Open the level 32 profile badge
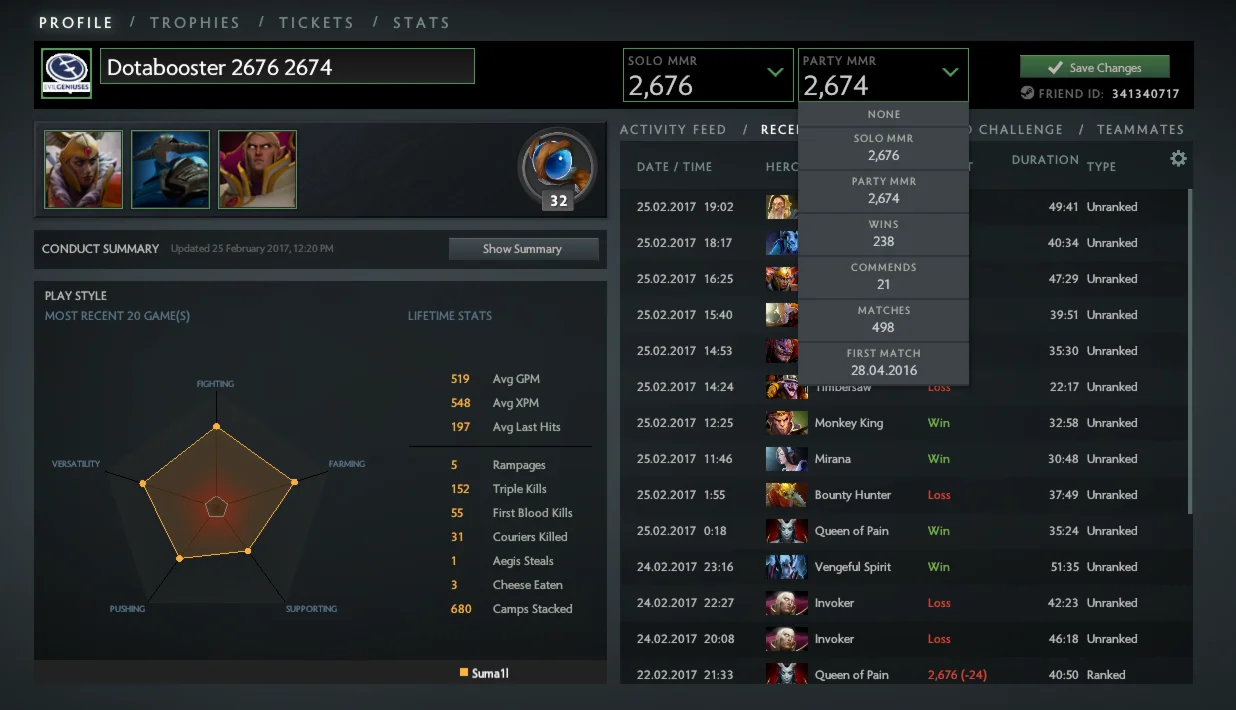Viewport: 1236px width, 710px height. click(x=558, y=168)
